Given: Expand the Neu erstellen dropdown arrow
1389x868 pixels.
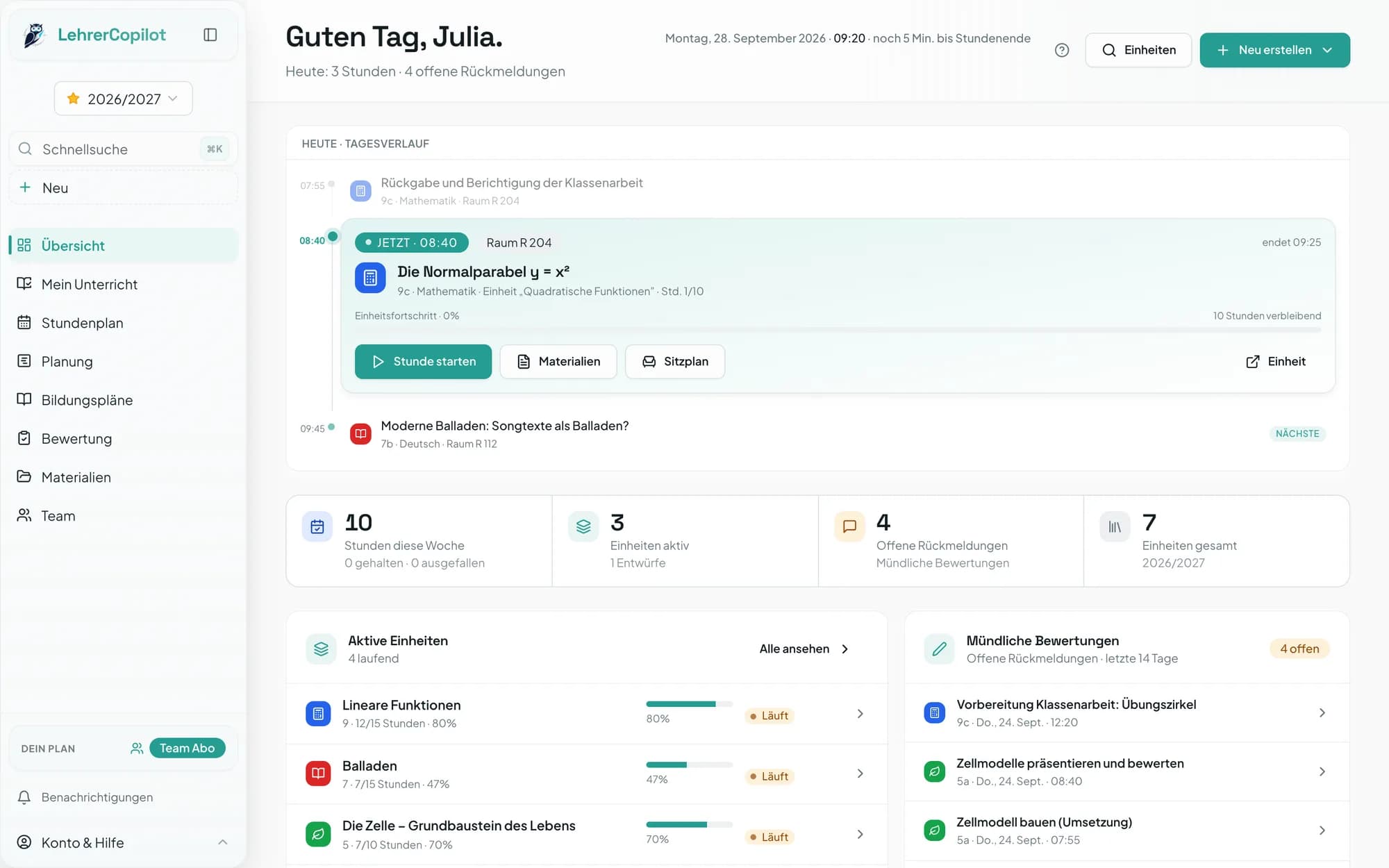Looking at the screenshot, I should 1327,50.
